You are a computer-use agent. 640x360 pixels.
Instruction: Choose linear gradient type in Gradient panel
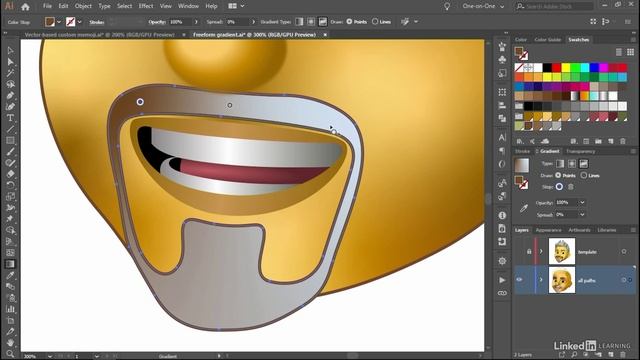[x=560, y=164]
